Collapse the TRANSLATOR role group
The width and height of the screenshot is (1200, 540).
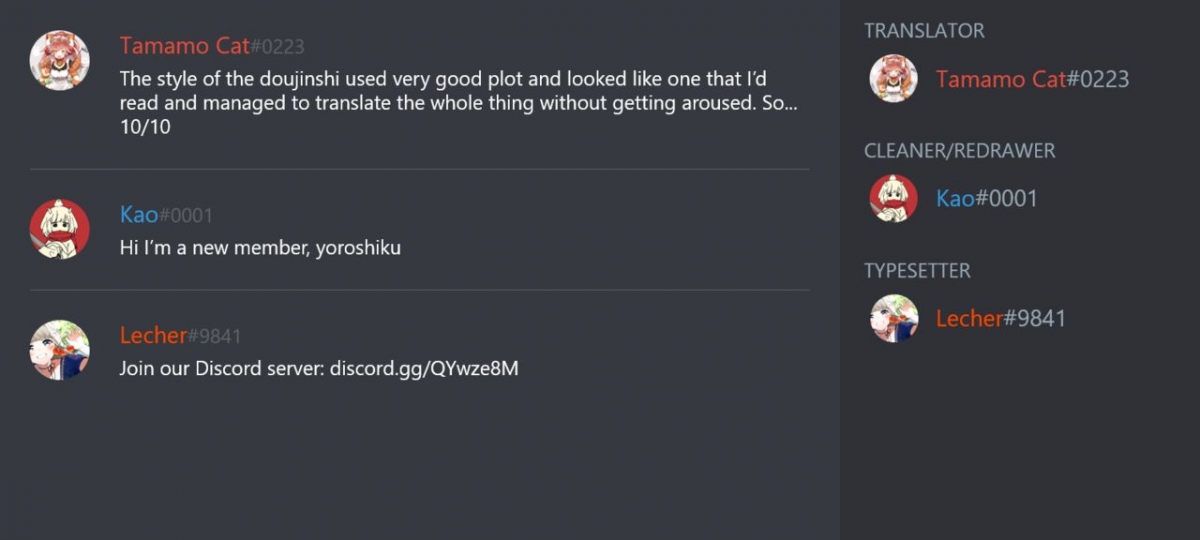pos(924,31)
